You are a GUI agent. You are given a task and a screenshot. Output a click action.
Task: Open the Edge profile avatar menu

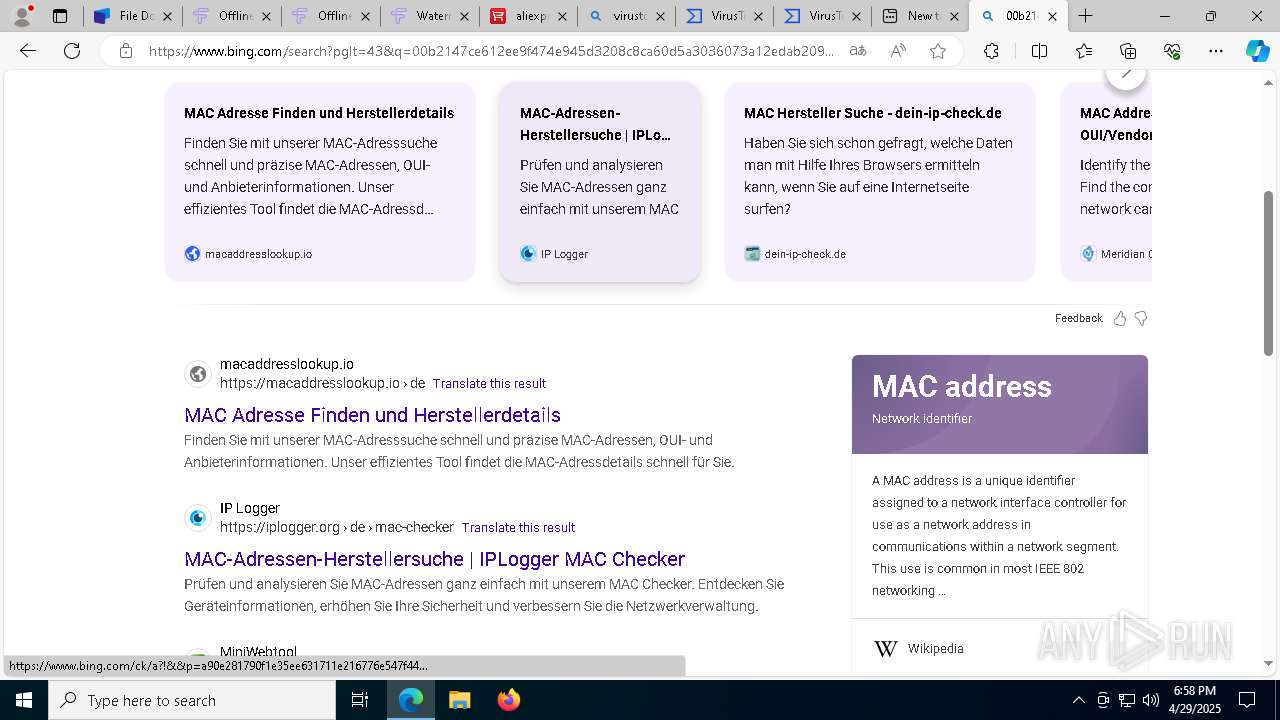pos(21,16)
